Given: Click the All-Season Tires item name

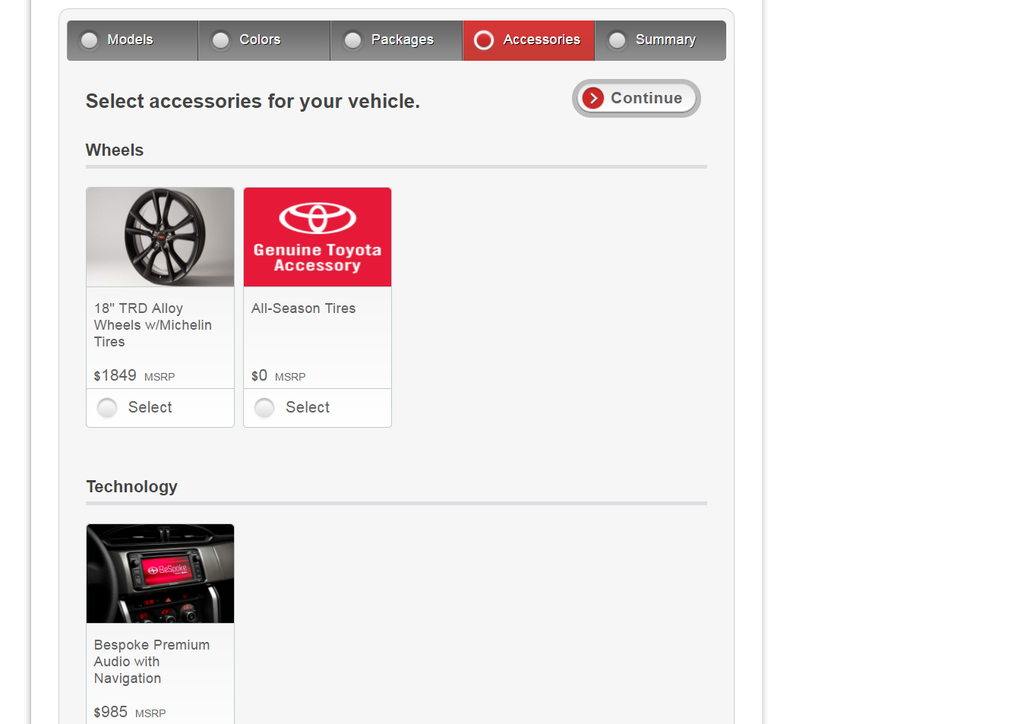Looking at the screenshot, I should pyautogui.click(x=303, y=309).
